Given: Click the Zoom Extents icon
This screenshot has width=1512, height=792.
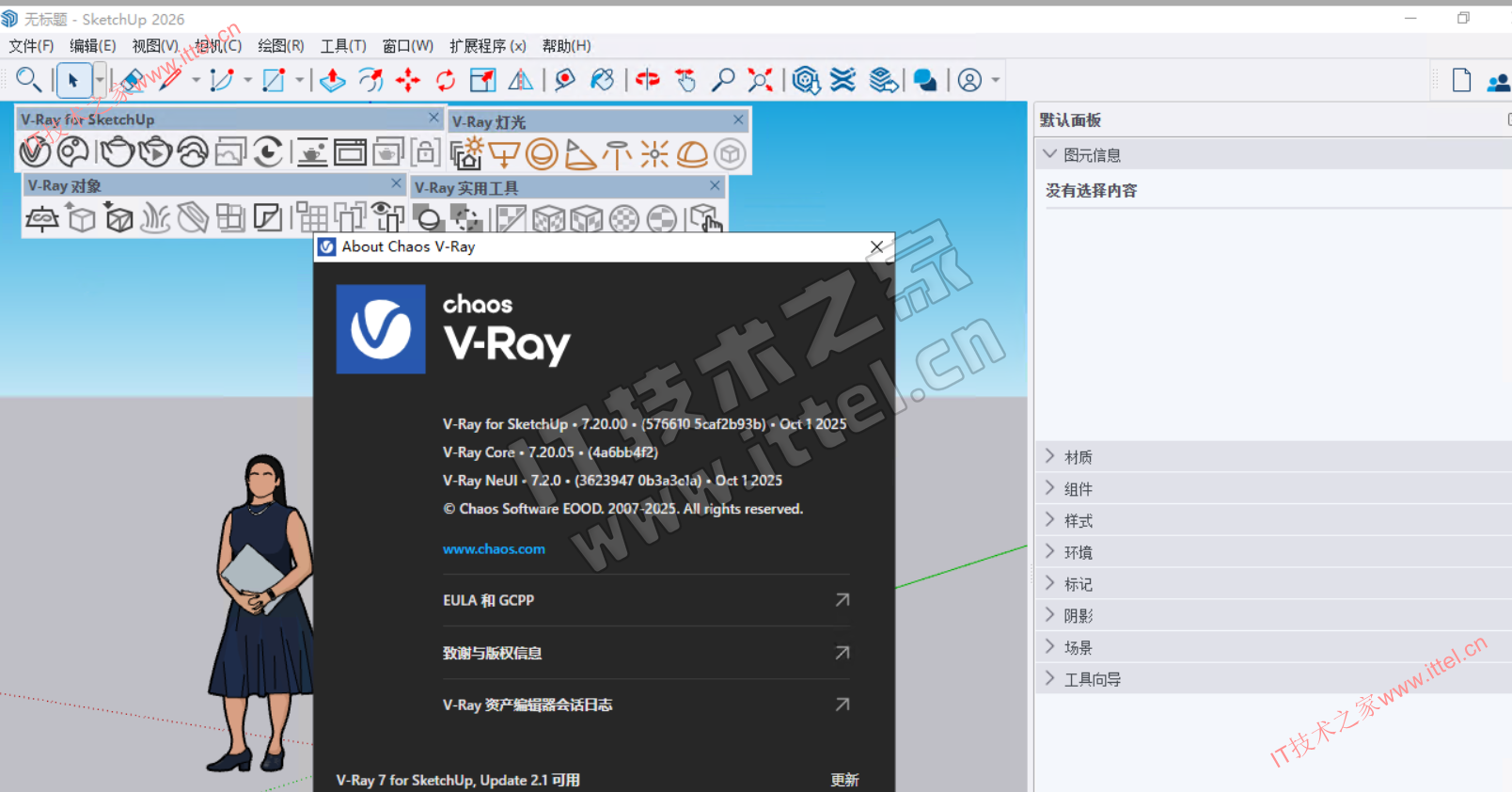Looking at the screenshot, I should coord(760,81).
